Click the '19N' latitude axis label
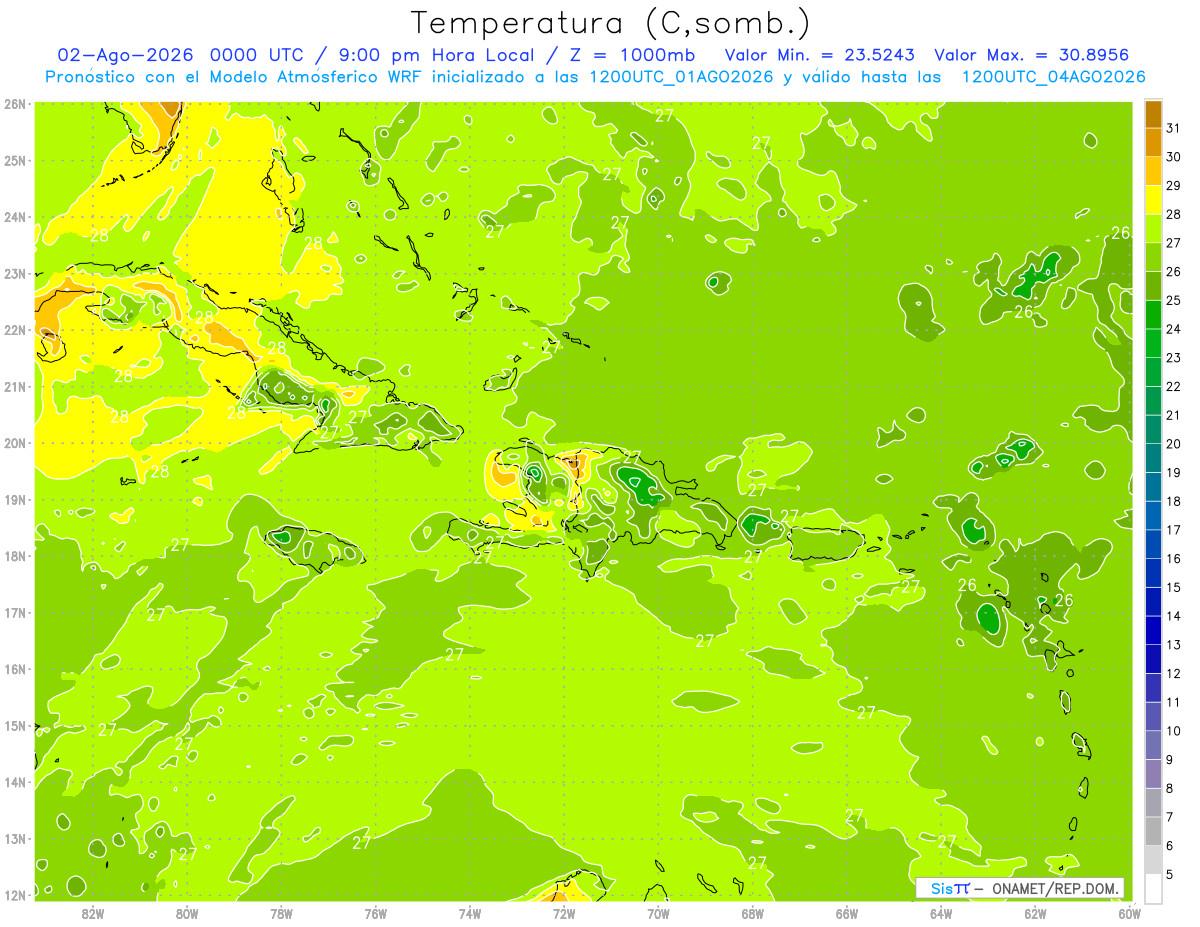Screen dimensions: 1200x927 pos(15,499)
